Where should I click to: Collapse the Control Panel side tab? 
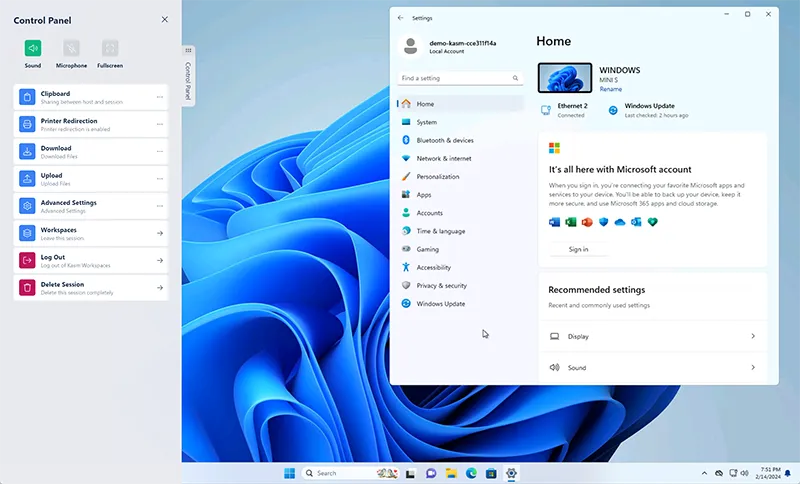(x=188, y=75)
